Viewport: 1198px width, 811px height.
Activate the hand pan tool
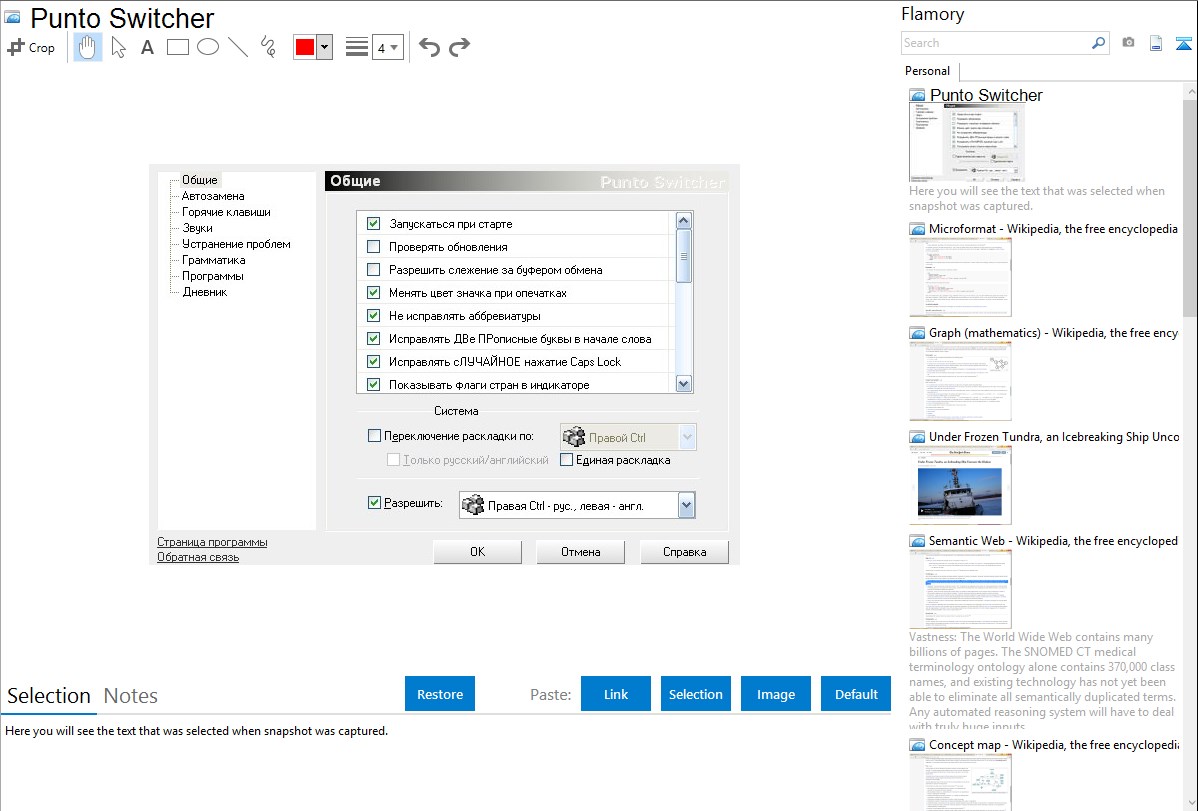88,47
